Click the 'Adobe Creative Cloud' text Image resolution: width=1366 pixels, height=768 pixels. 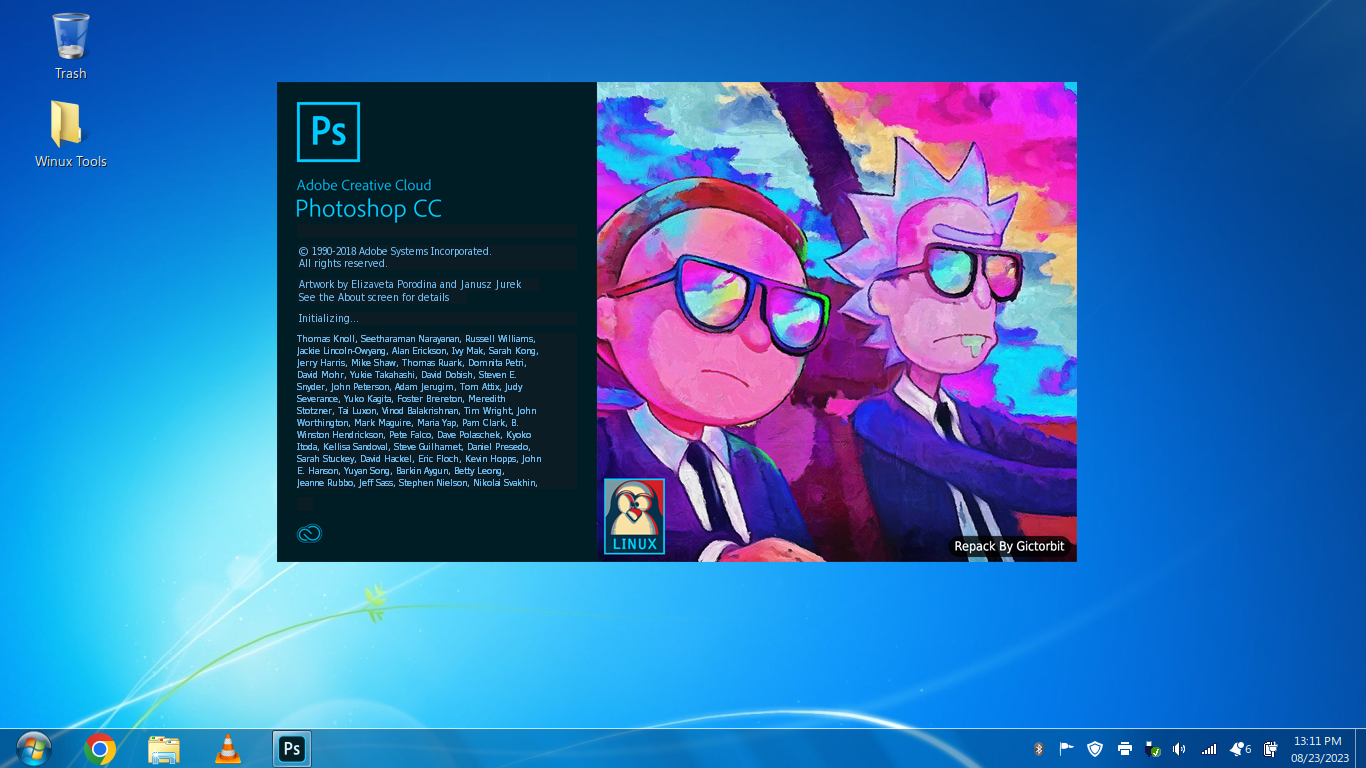364,185
